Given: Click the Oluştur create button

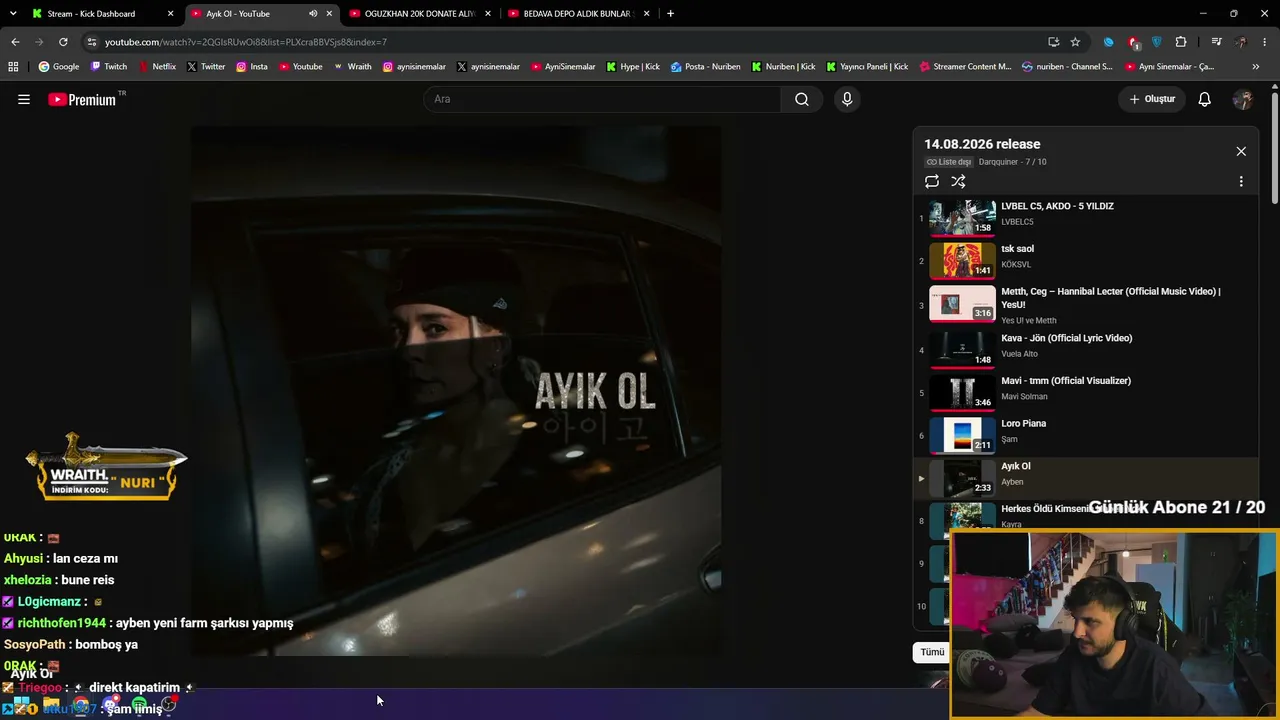Looking at the screenshot, I should (x=1152, y=99).
